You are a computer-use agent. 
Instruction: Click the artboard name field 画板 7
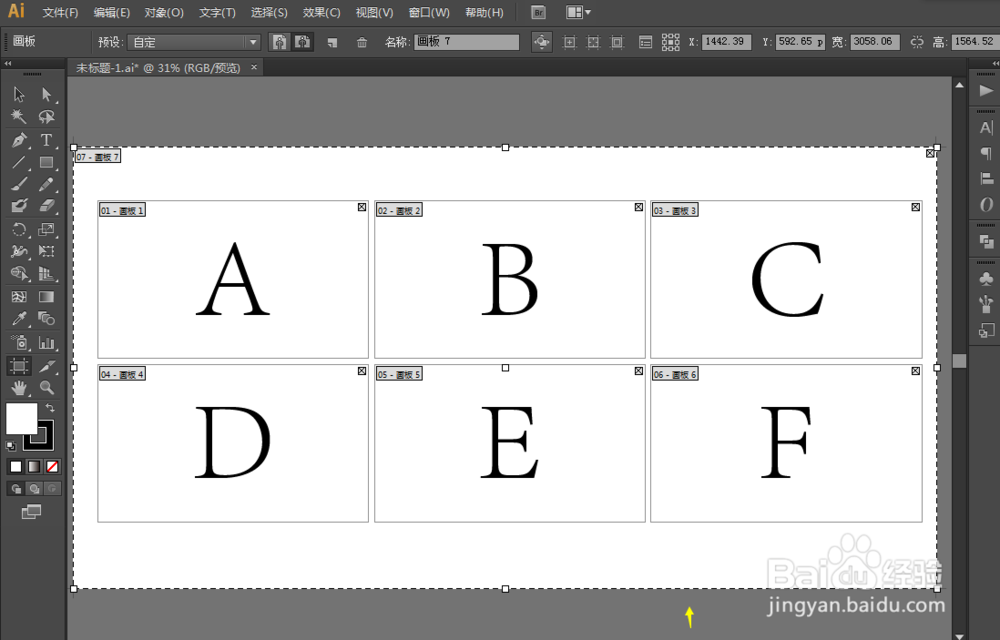[466, 42]
